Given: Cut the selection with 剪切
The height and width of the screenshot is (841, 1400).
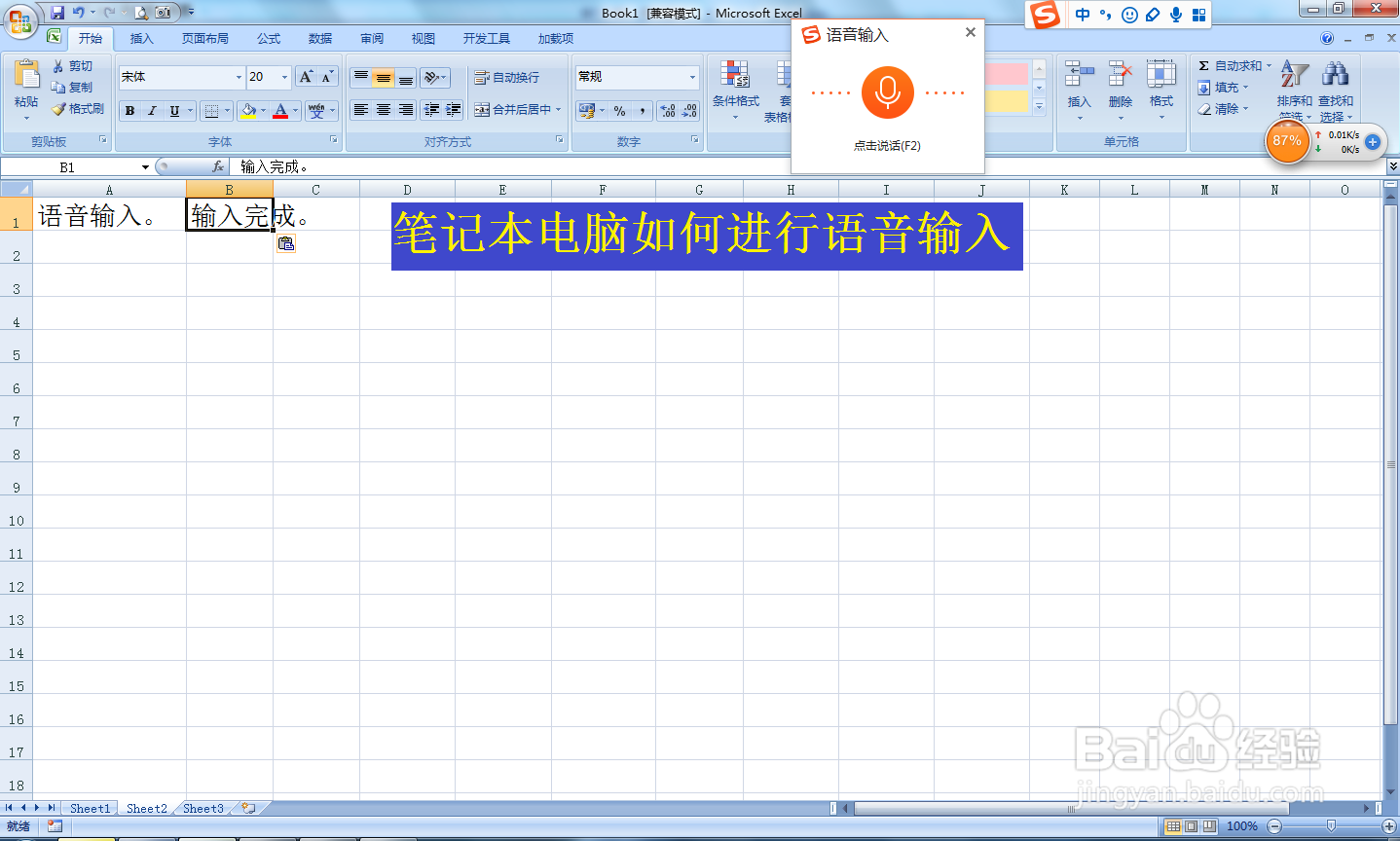Looking at the screenshot, I should [x=73, y=66].
